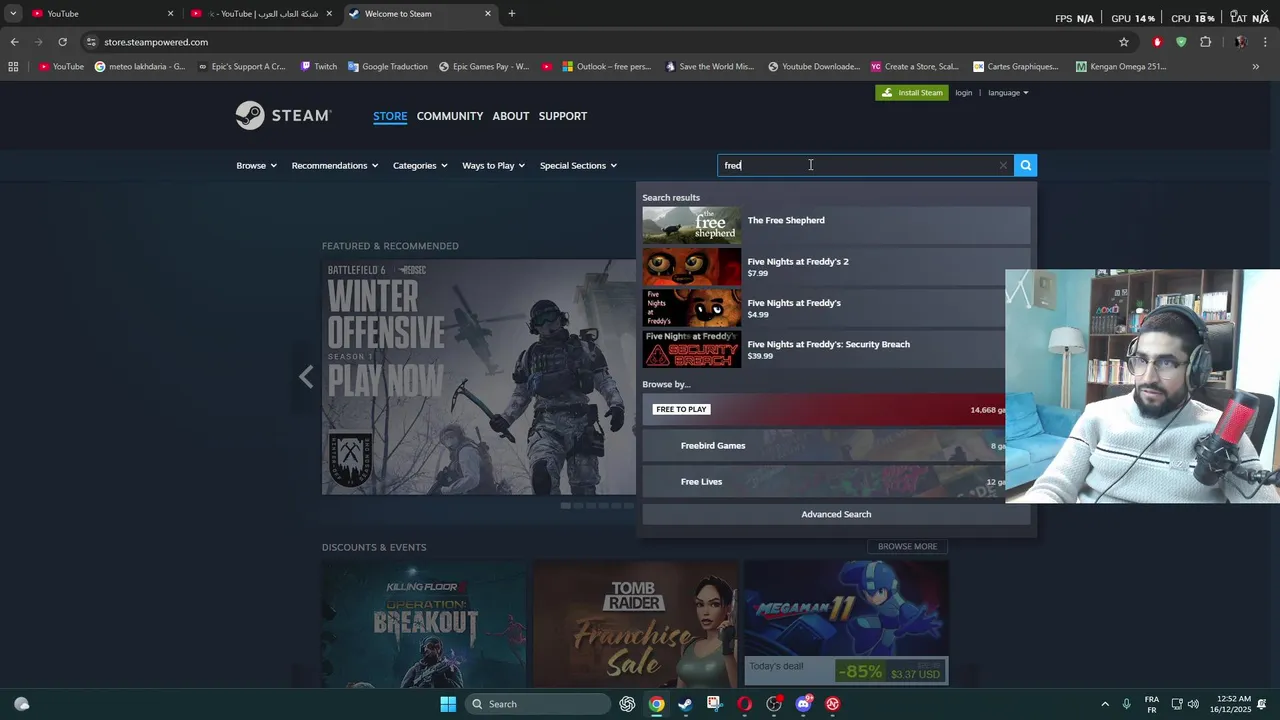Open the tab search dropdown arrow
The width and height of the screenshot is (1280, 720).
(13, 13)
